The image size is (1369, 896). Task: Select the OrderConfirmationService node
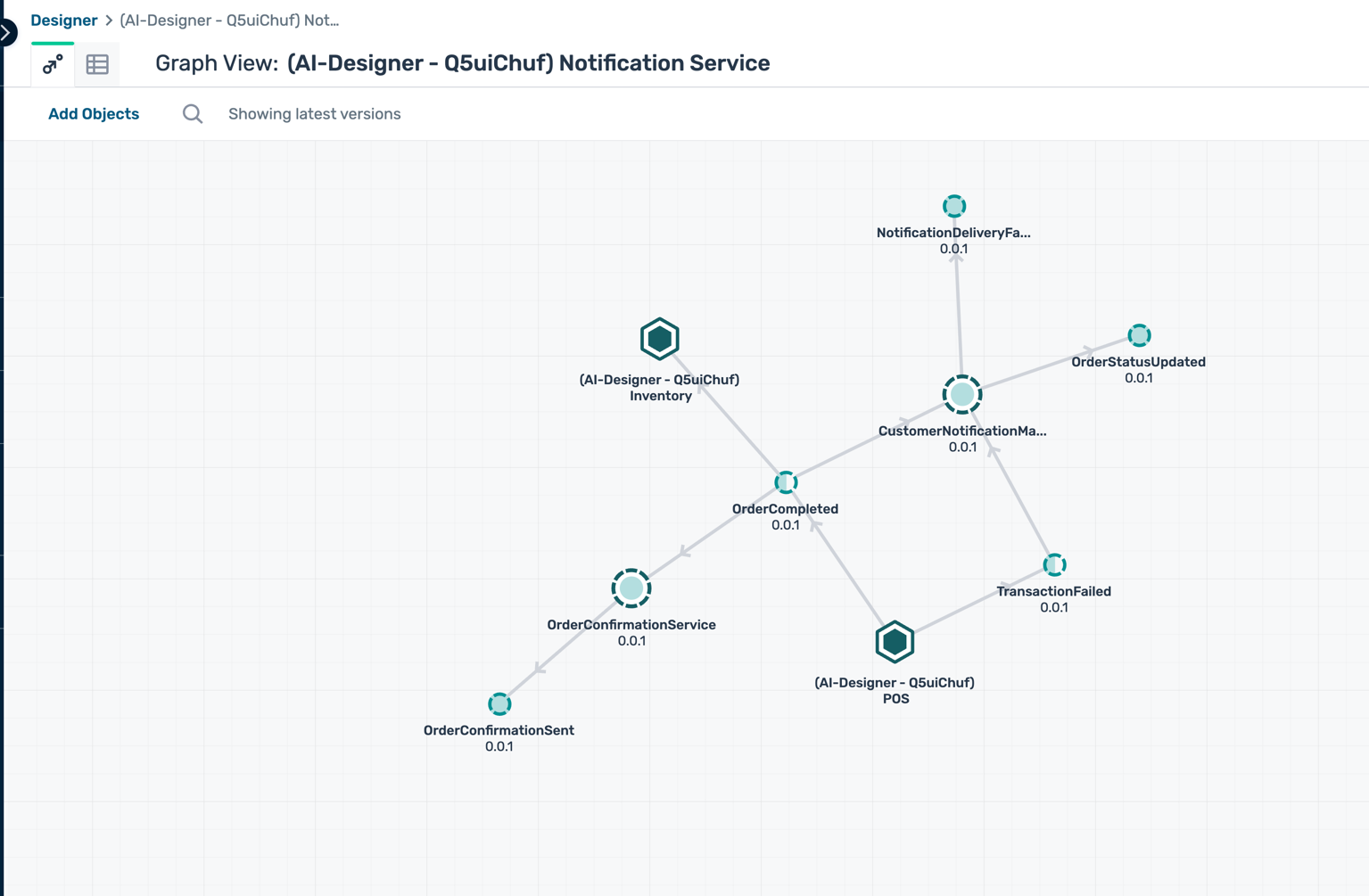(631, 588)
